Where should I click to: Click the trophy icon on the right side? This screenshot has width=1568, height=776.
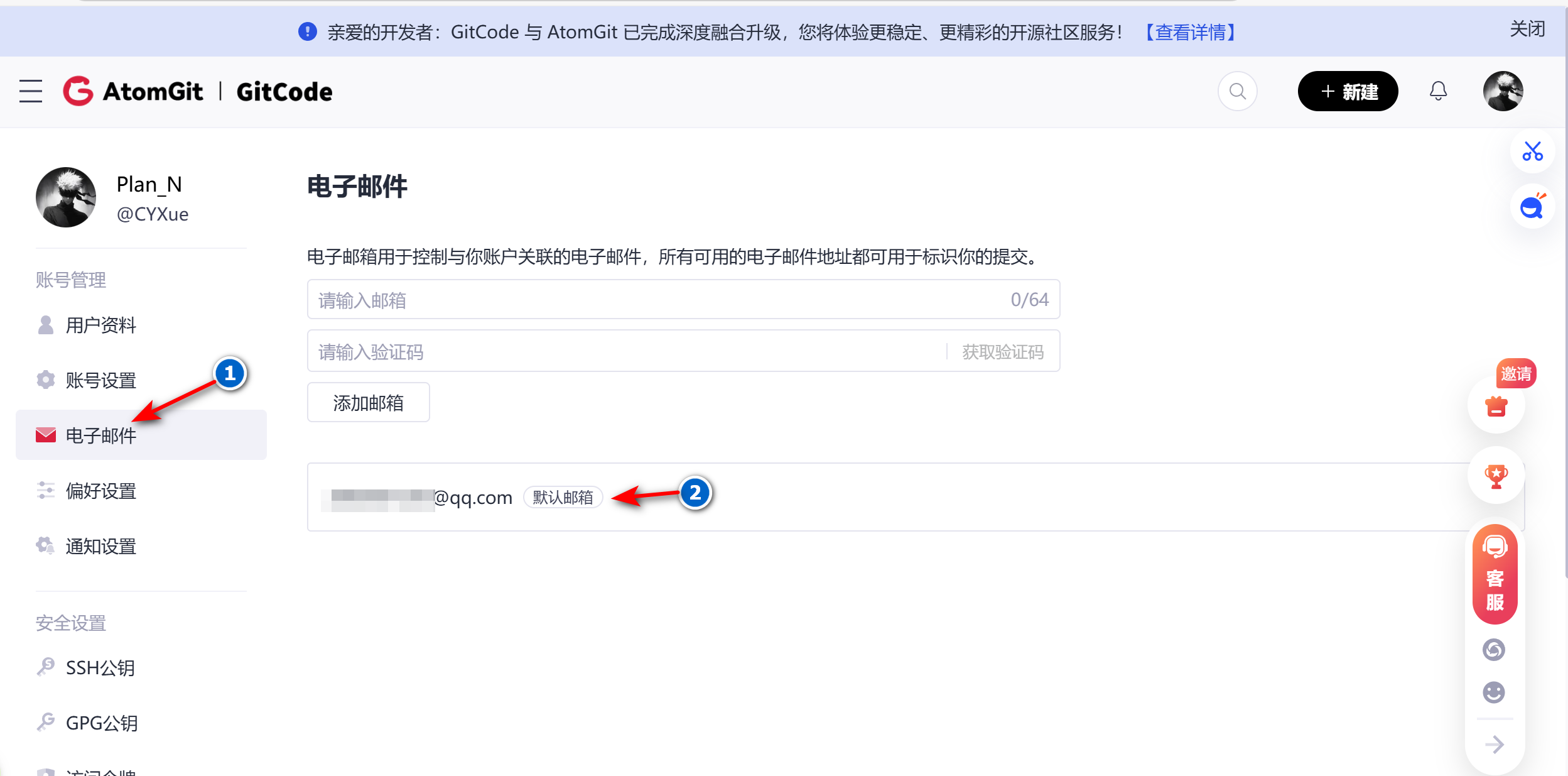click(x=1495, y=476)
